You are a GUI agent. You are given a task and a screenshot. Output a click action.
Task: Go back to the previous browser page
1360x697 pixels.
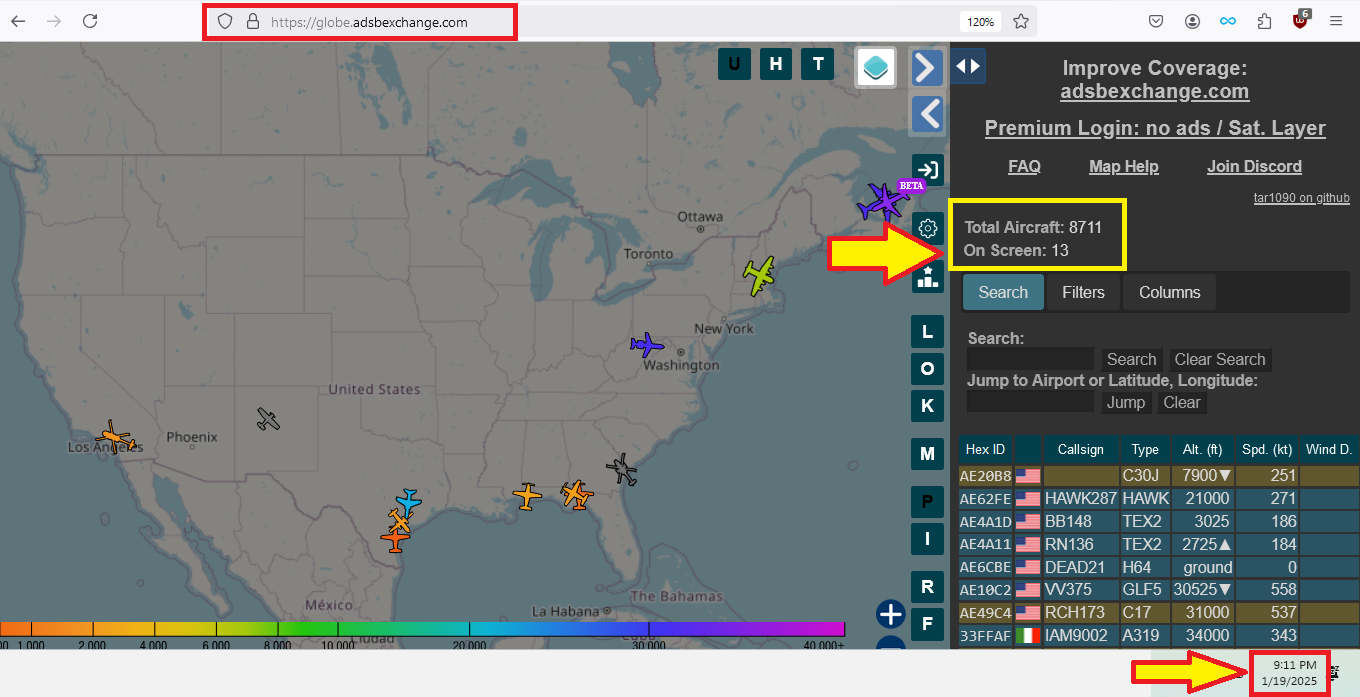click(18, 21)
